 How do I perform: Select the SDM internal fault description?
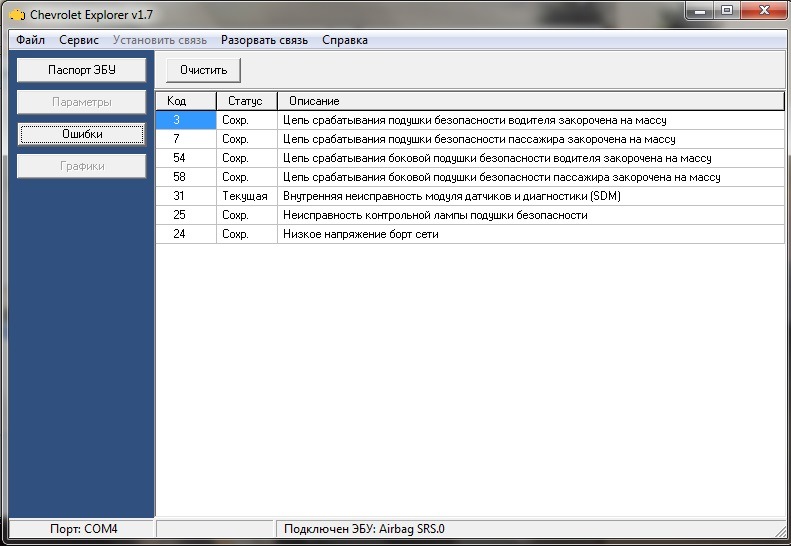(531, 196)
